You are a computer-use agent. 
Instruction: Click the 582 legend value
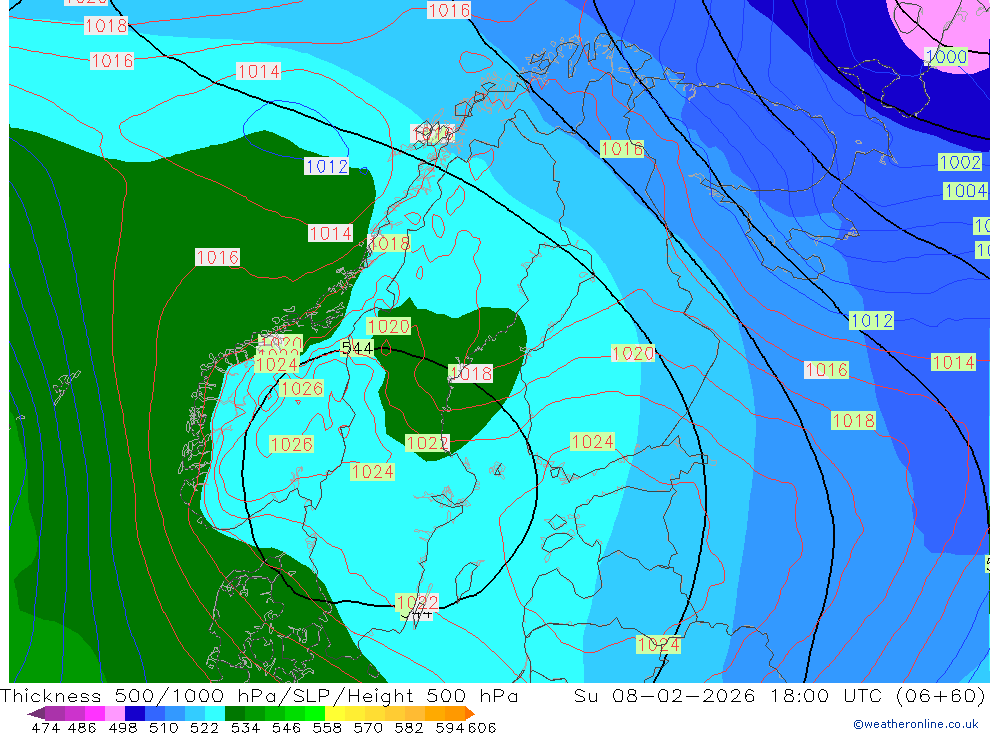click(x=409, y=727)
